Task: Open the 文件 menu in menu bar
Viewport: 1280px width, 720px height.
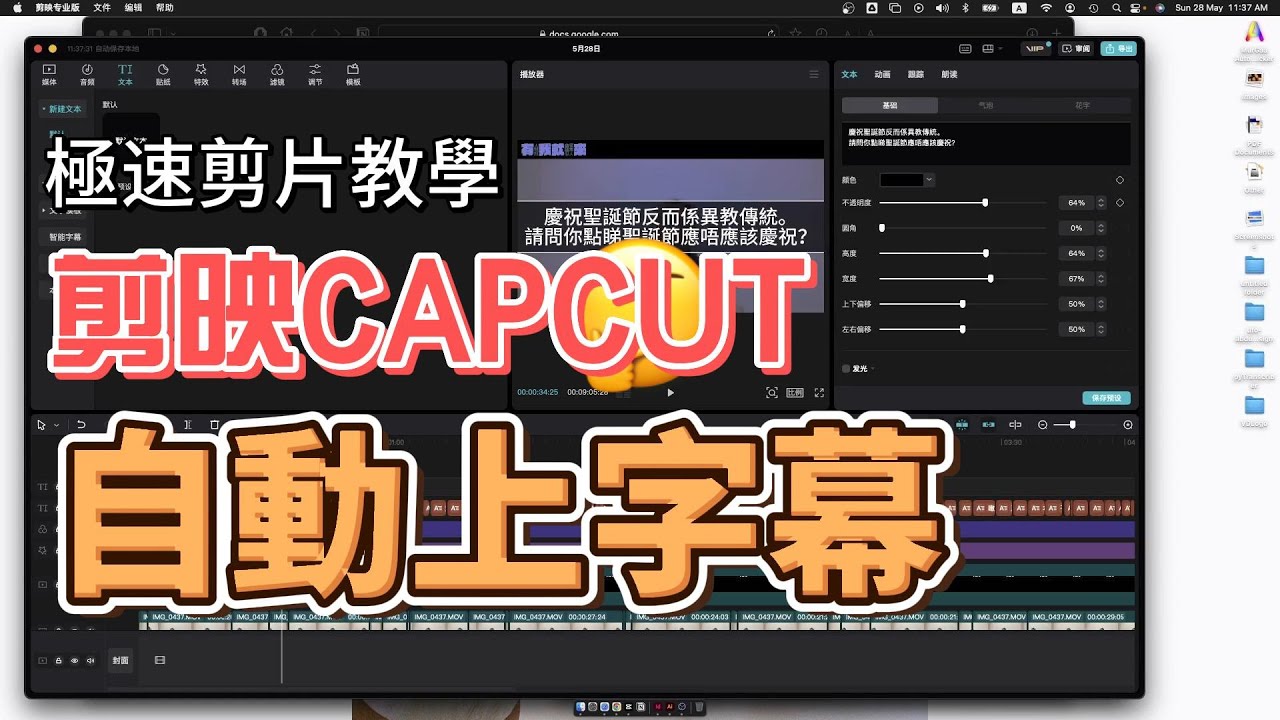Action: (x=102, y=7)
